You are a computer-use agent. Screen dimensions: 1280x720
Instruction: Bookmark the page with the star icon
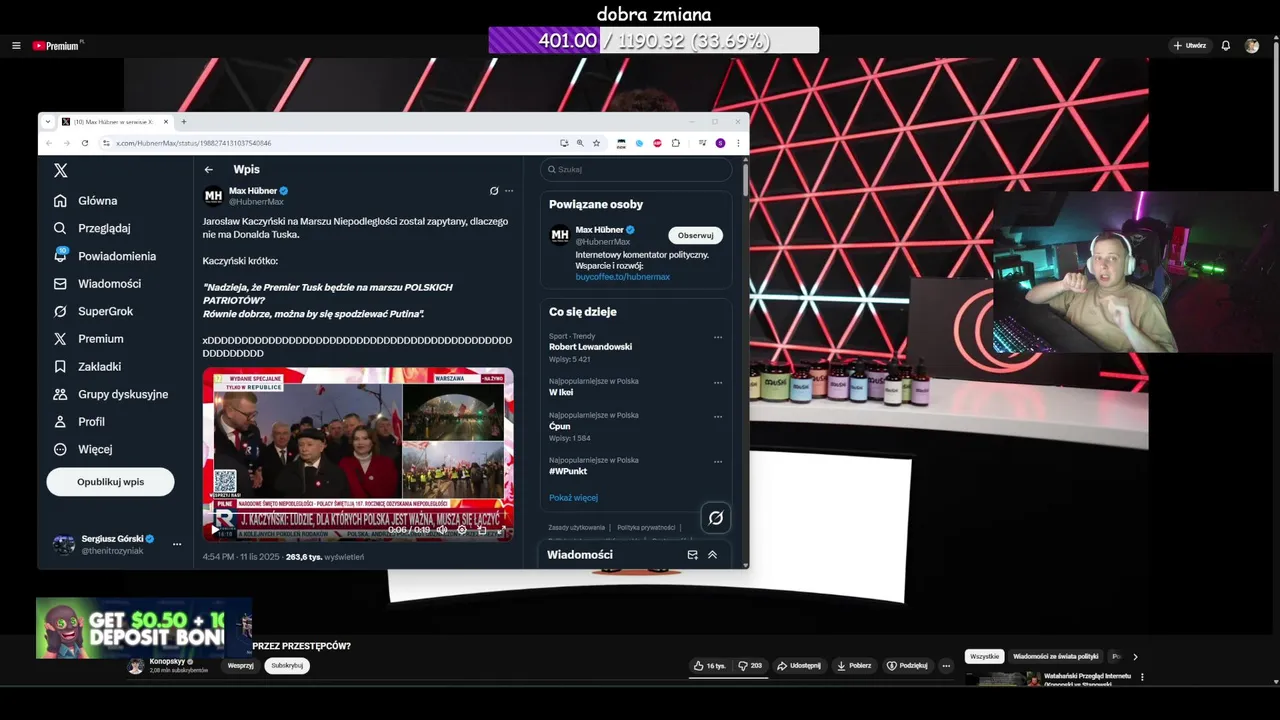tap(597, 143)
